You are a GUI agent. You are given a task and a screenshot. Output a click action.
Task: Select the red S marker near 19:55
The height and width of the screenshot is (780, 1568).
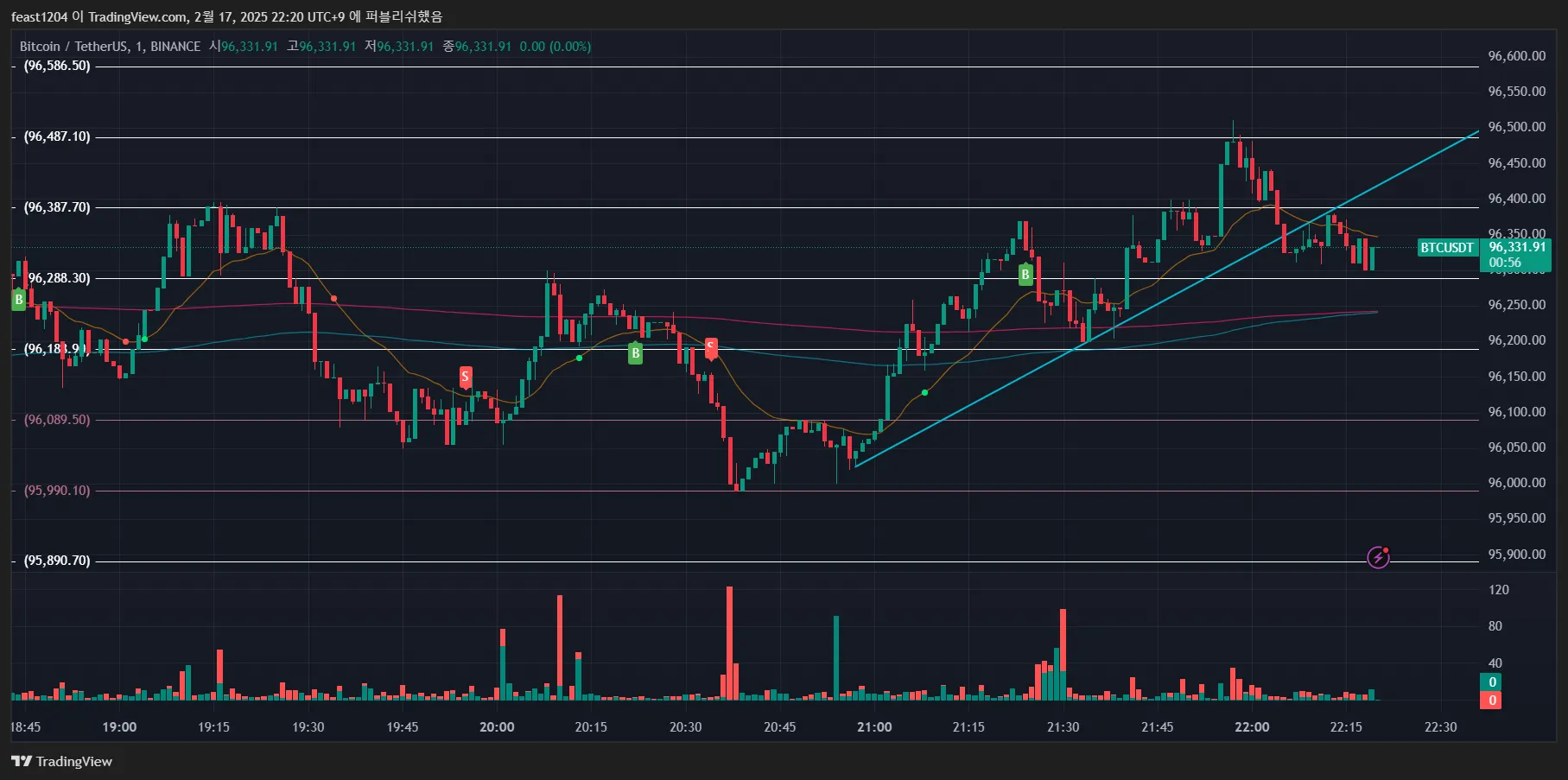pos(466,377)
